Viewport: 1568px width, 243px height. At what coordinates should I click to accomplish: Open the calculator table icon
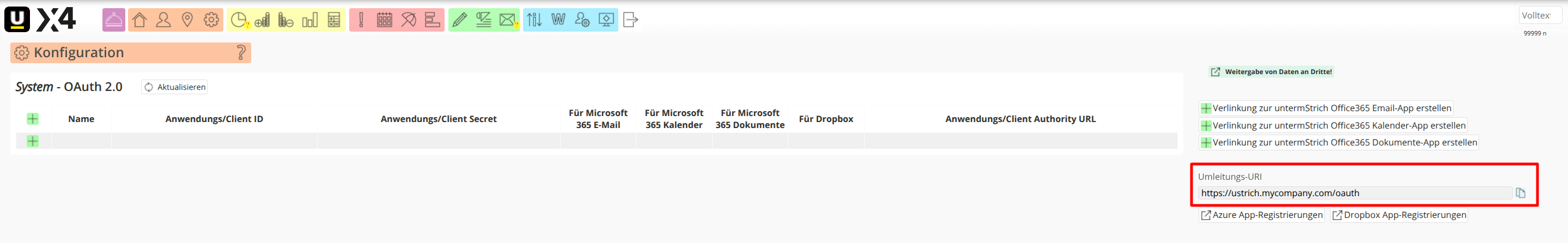333,20
